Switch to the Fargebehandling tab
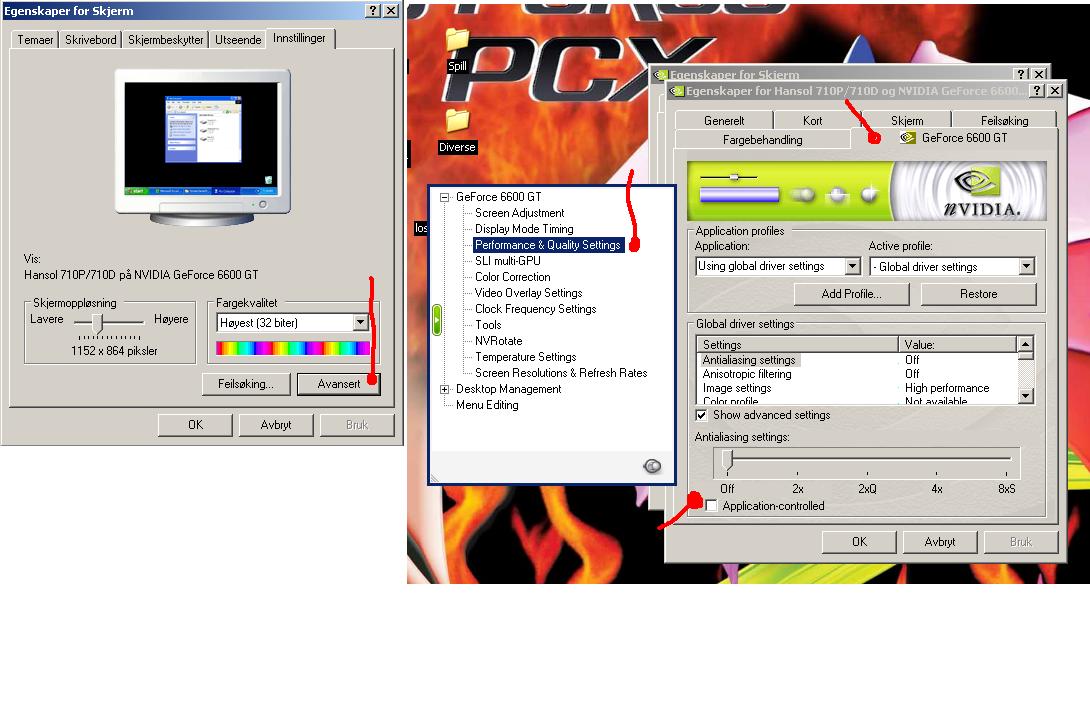The image size is (1090, 718). [x=763, y=140]
